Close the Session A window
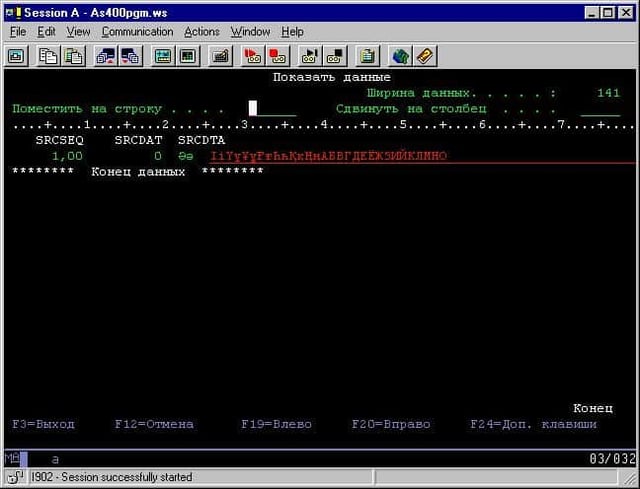This screenshot has width=640, height=489. click(x=626, y=13)
